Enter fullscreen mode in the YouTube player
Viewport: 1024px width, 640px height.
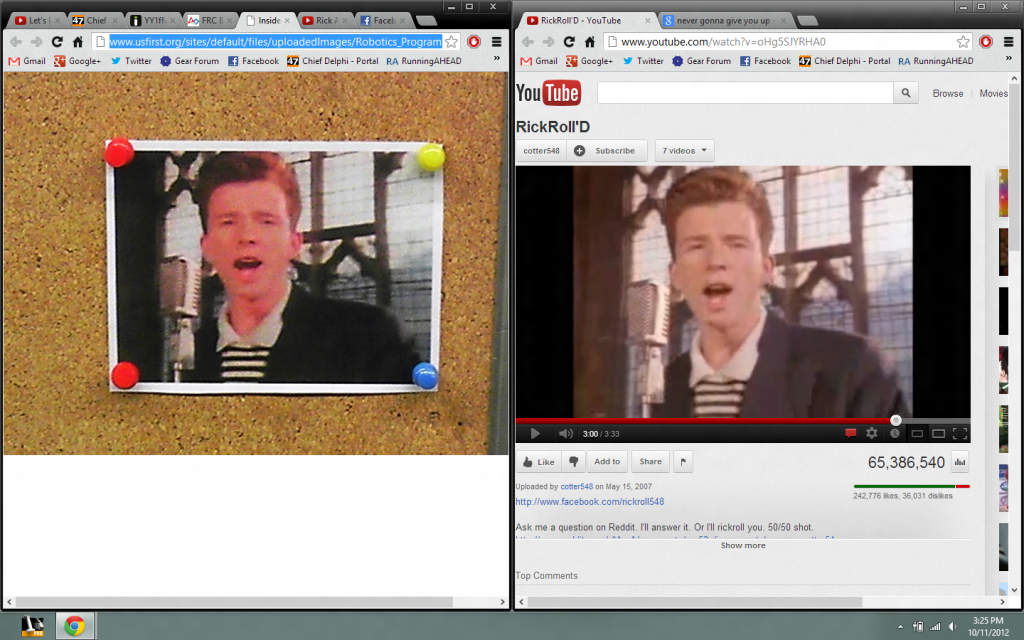[960, 433]
